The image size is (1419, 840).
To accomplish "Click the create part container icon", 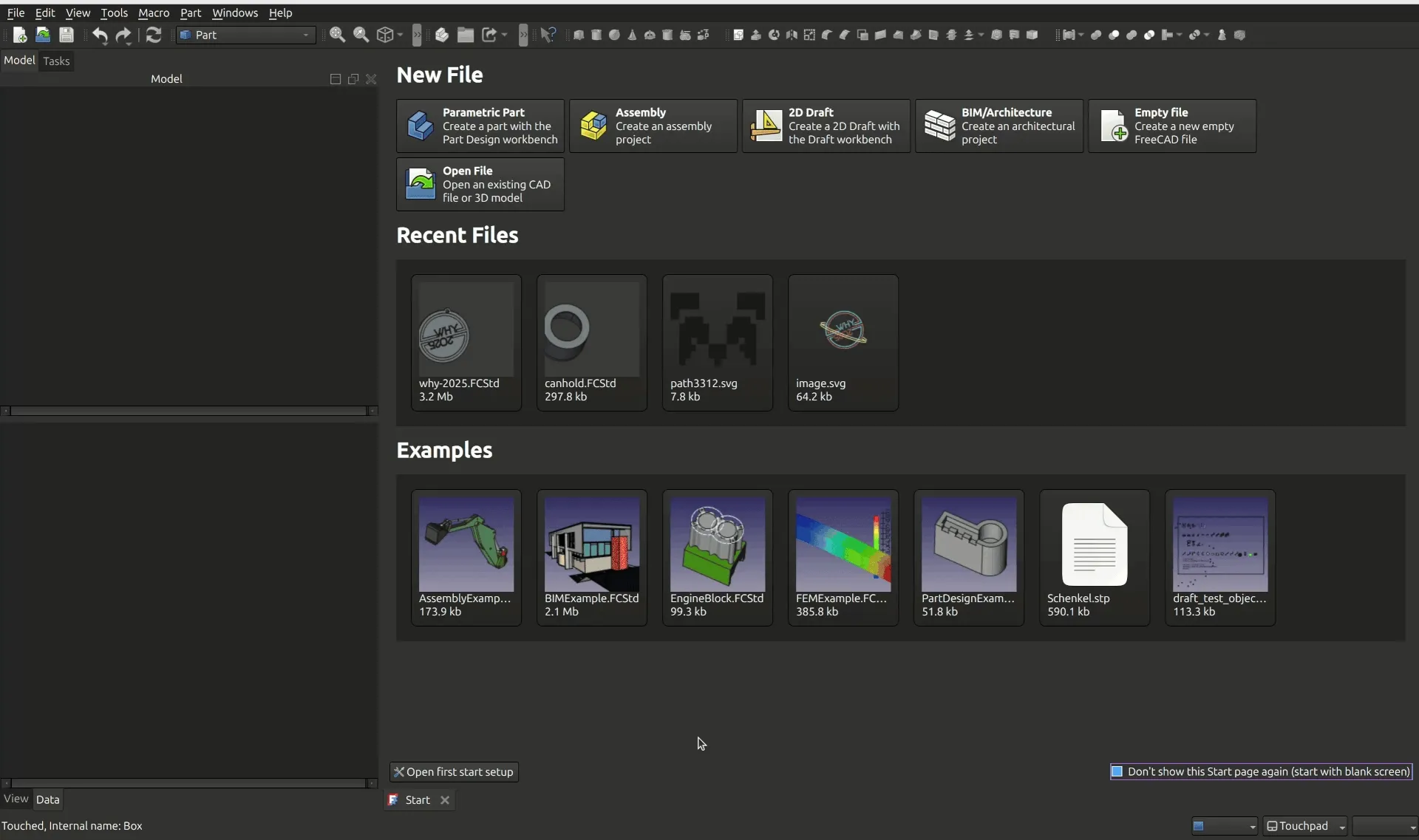I will (x=442, y=35).
